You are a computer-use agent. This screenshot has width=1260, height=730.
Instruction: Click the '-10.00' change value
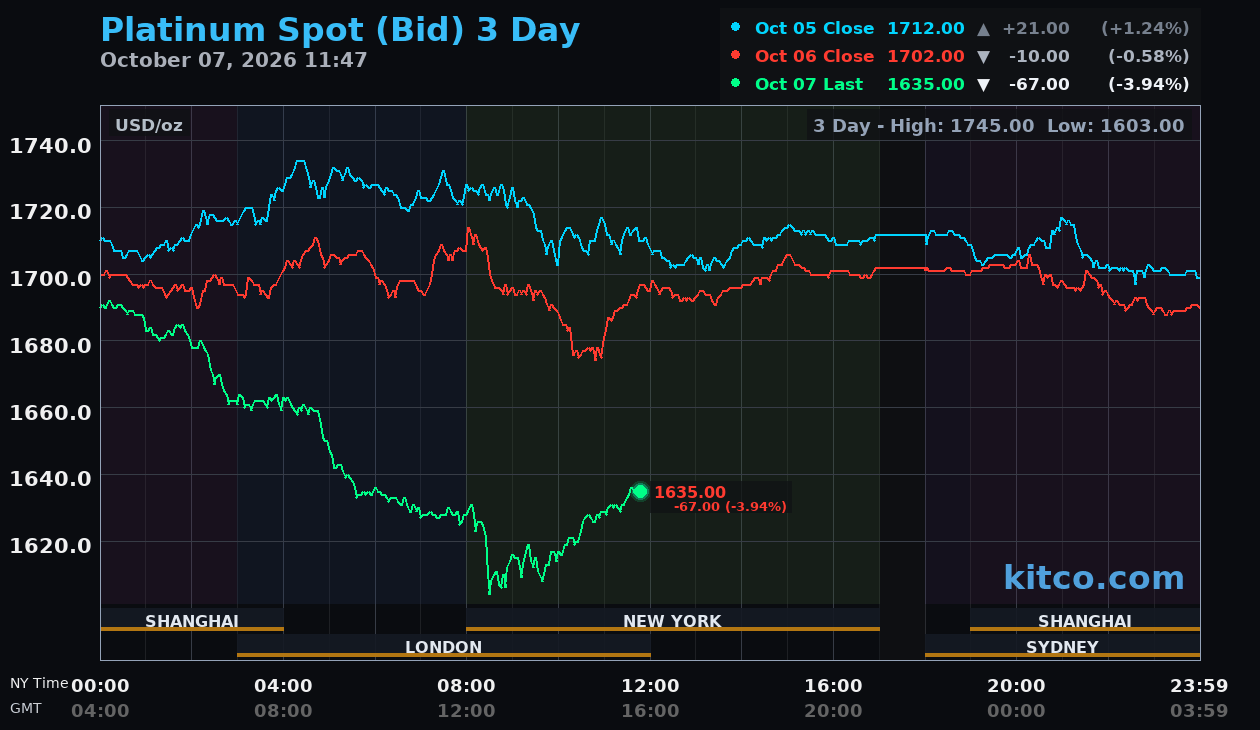(x=1039, y=57)
